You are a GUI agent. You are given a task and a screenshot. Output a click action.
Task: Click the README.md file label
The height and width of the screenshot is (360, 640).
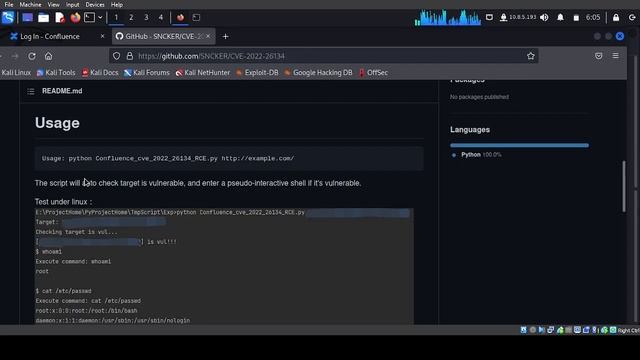62,91
